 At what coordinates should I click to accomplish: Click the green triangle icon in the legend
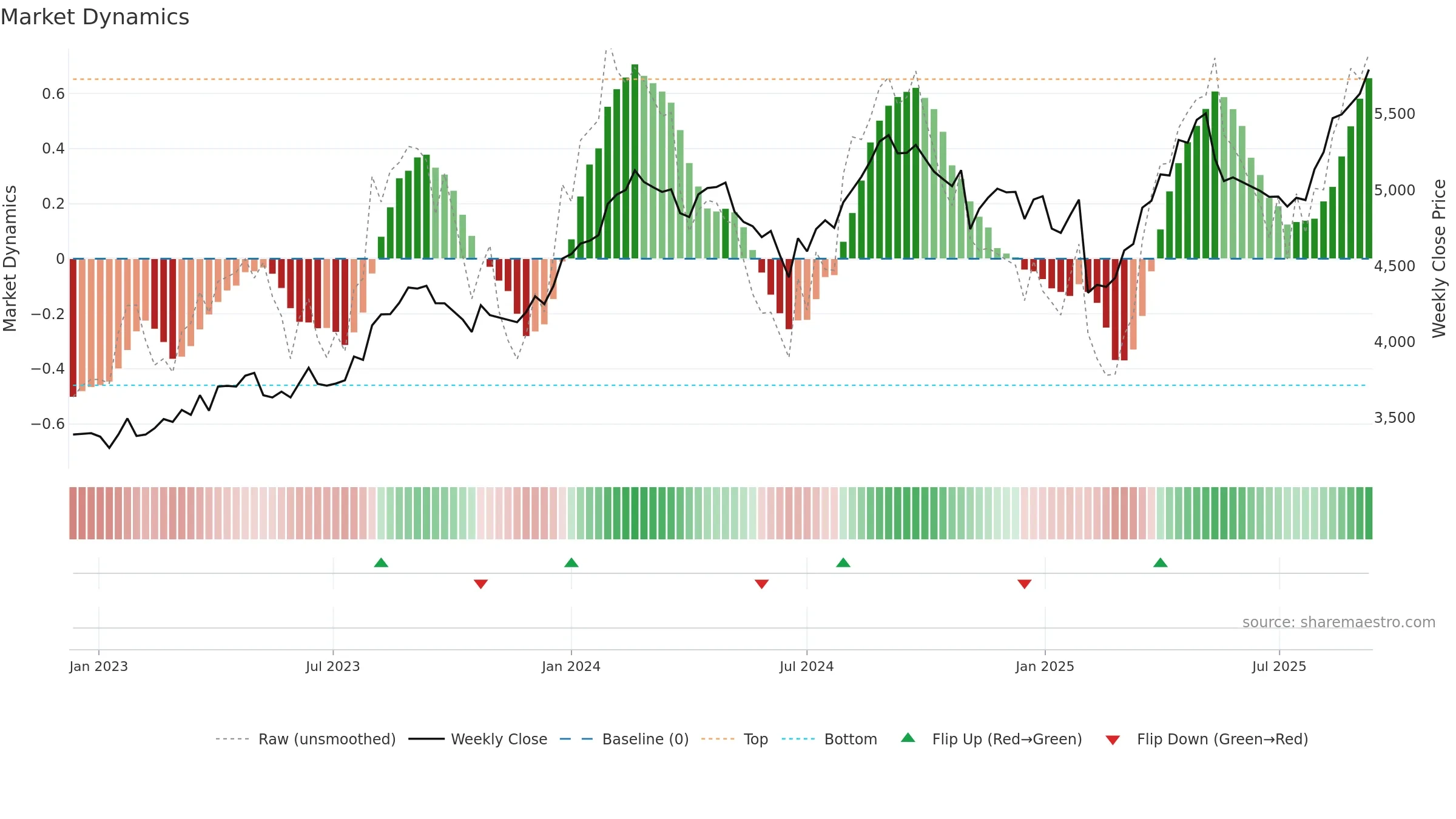(908, 738)
